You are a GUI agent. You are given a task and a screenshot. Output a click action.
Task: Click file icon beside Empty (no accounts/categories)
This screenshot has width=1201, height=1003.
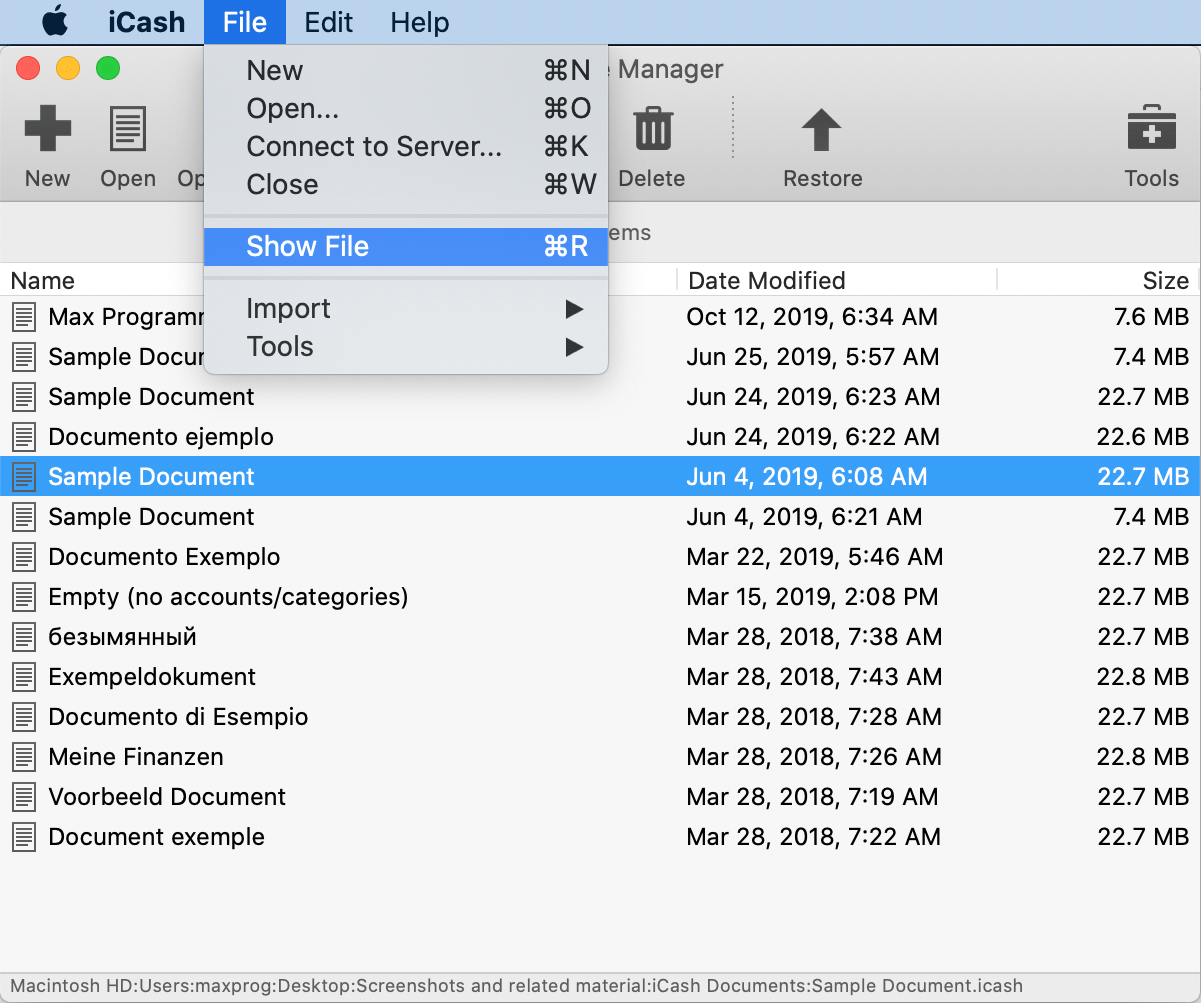tap(23, 597)
